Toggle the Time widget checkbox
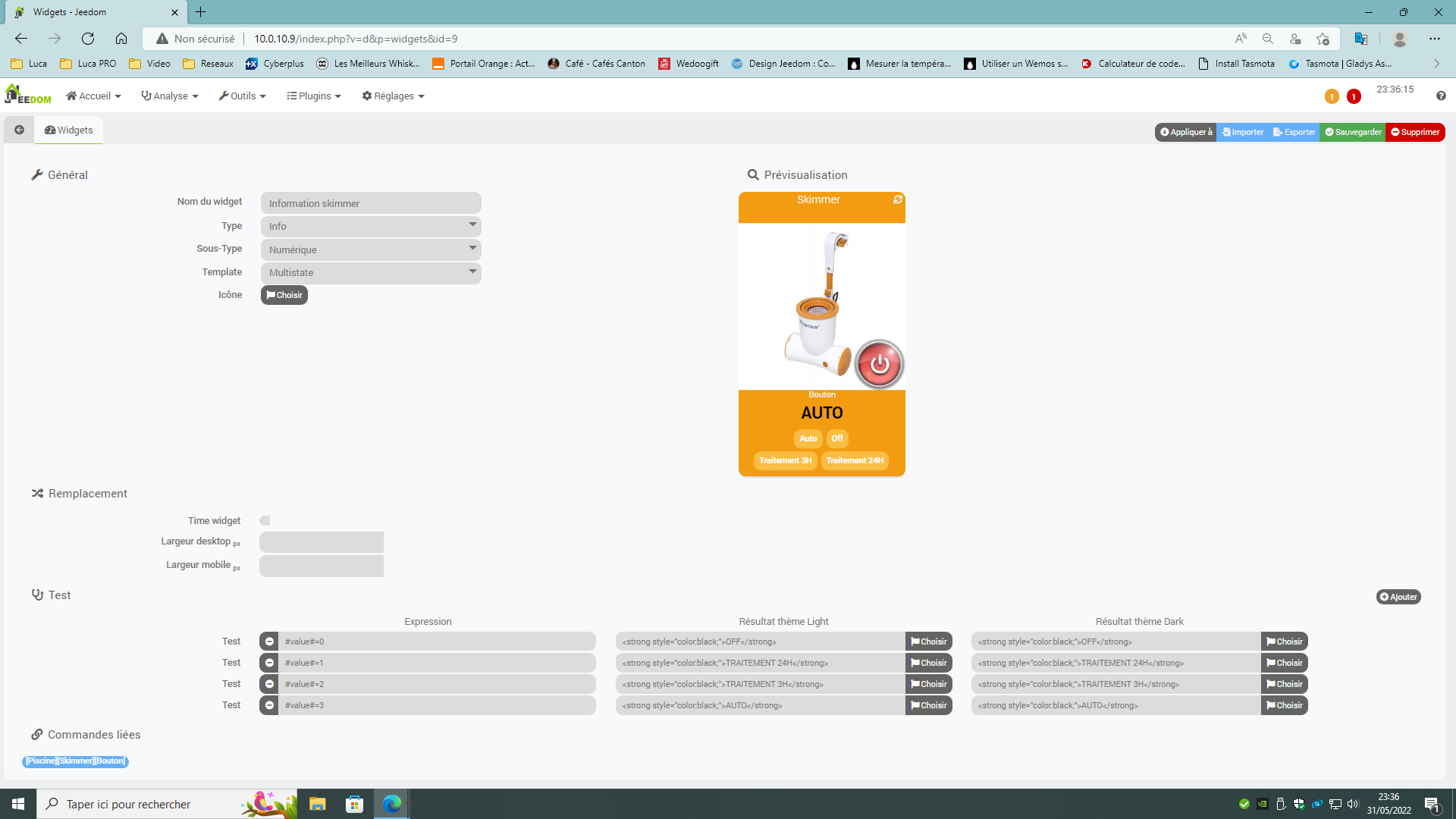 265,520
